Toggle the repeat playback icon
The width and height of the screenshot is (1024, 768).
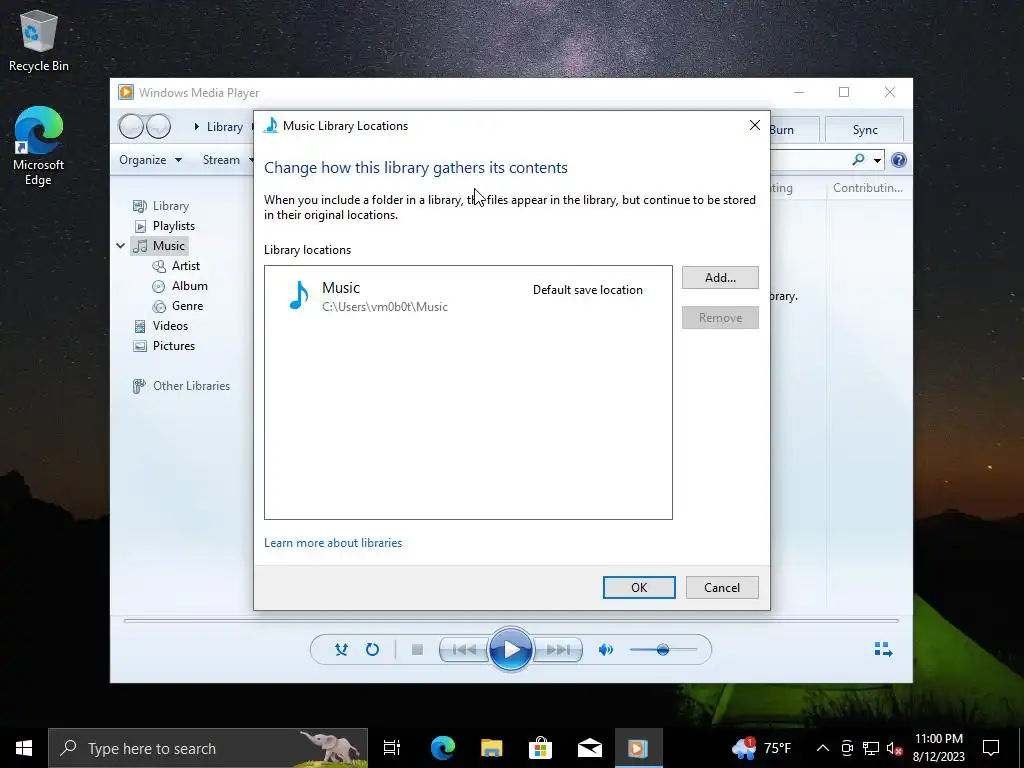coord(372,649)
